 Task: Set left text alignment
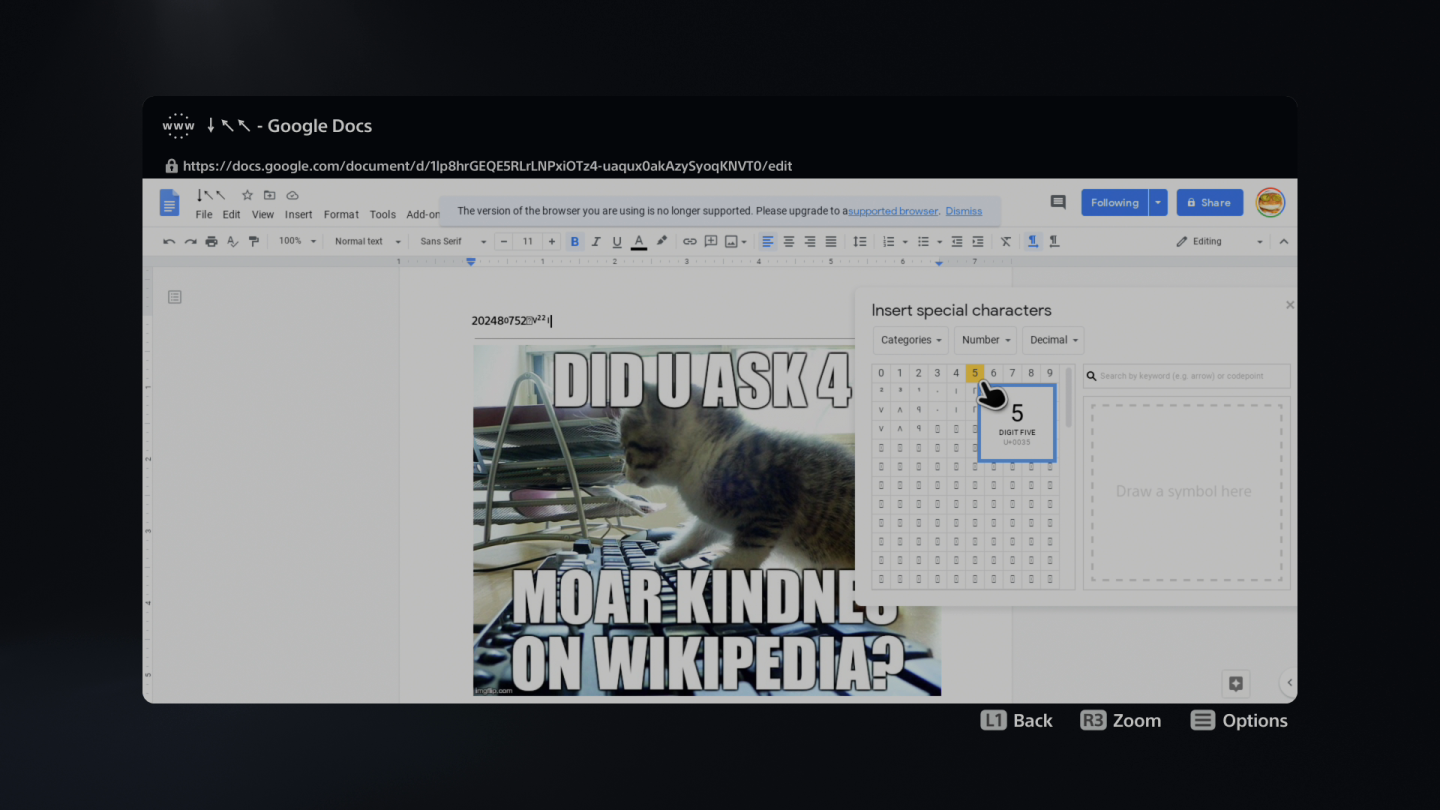click(x=768, y=241)
